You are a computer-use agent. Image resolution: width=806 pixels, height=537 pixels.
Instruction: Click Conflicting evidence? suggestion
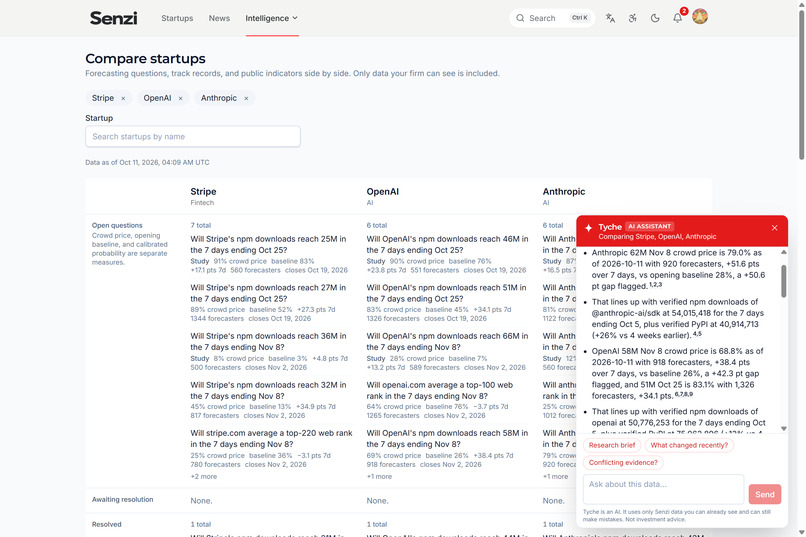click(623, 462)
